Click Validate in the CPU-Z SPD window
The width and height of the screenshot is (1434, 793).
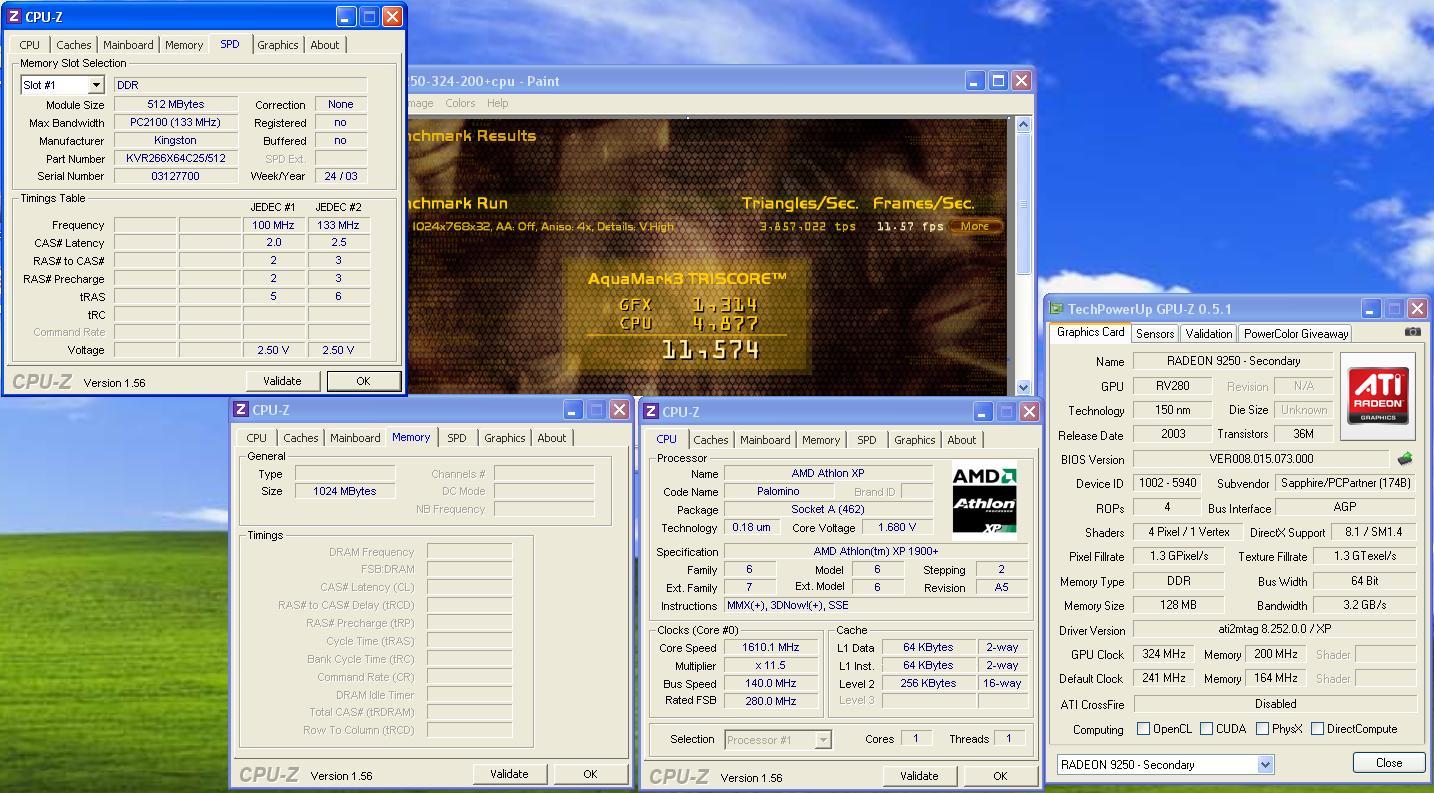click(282, 381)
